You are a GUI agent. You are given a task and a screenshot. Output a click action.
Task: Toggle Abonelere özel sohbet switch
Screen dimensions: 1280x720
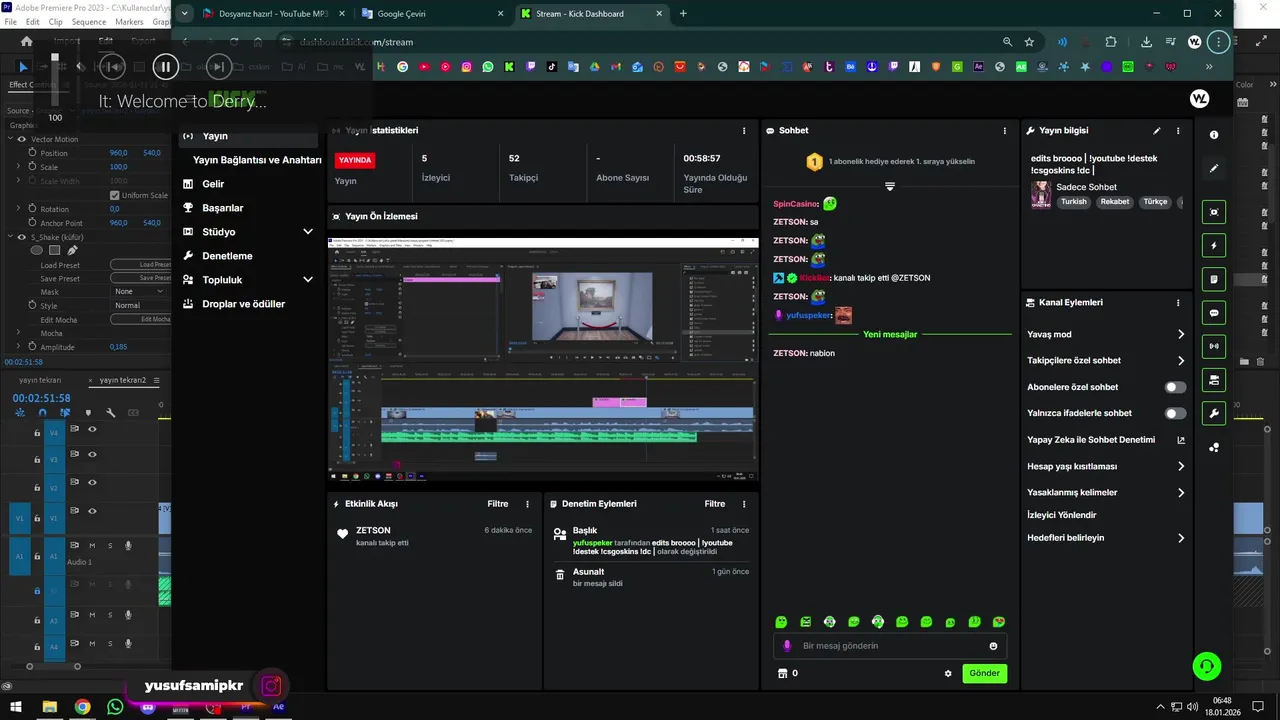pyautogui.click(x=1175, y=387)
